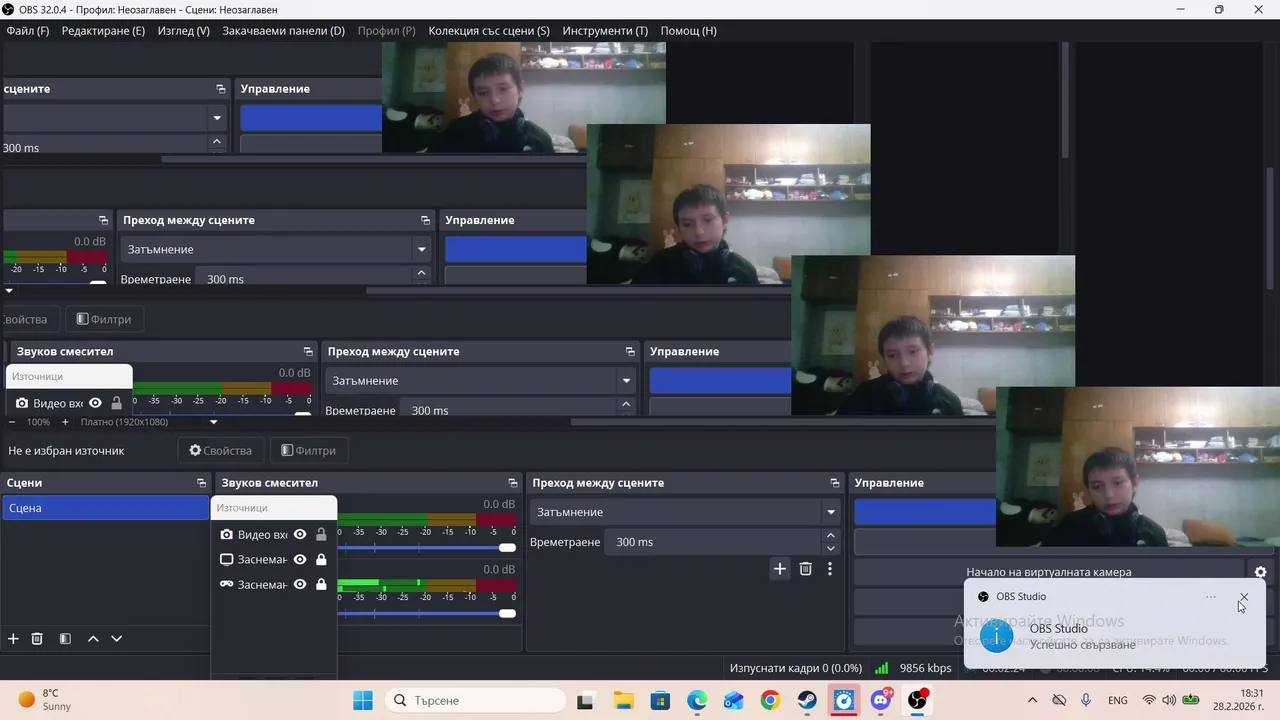Click the OBS Studio taskbar icon

tap(918, 701)
